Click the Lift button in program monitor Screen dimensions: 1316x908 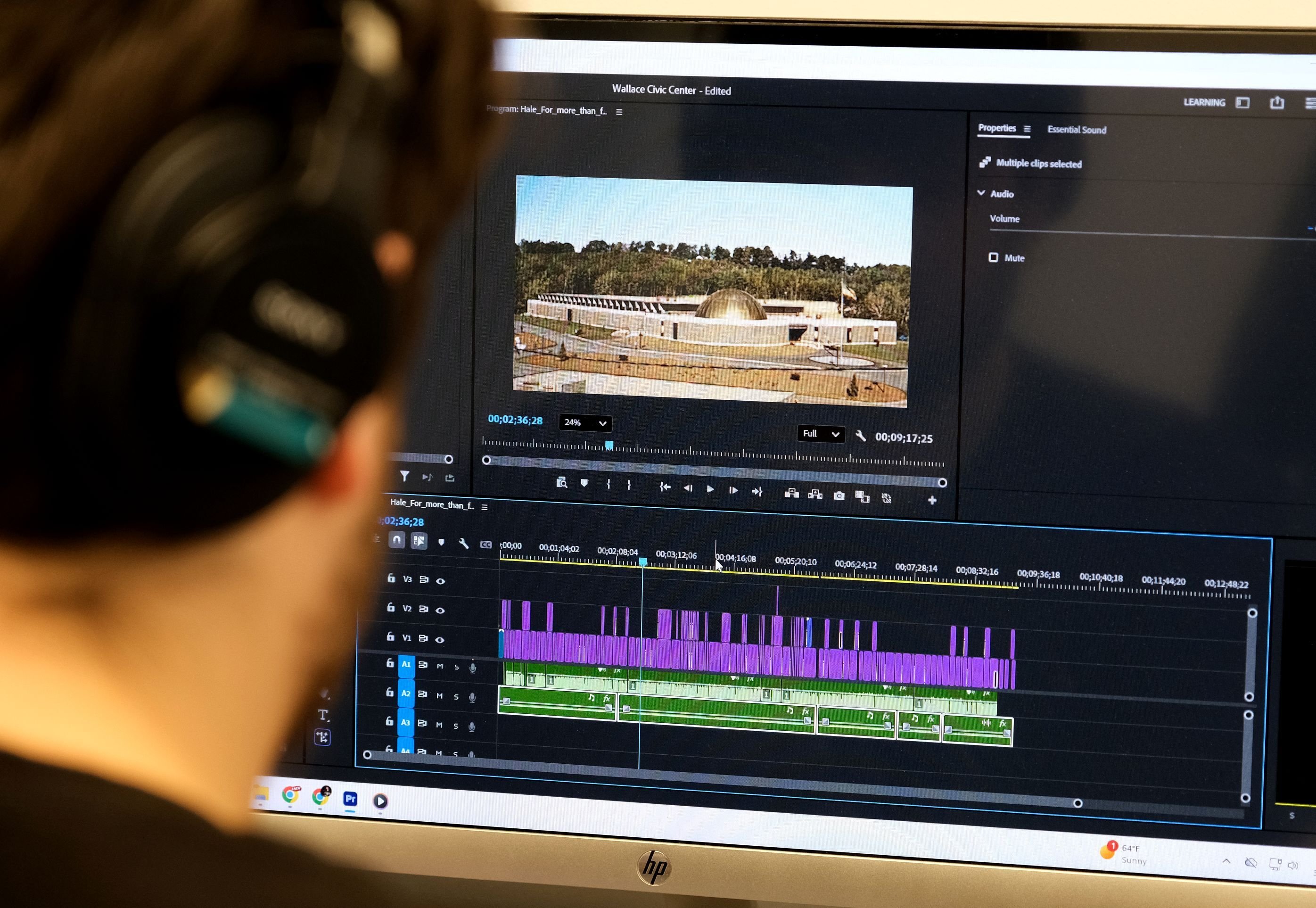click(792, 493)
